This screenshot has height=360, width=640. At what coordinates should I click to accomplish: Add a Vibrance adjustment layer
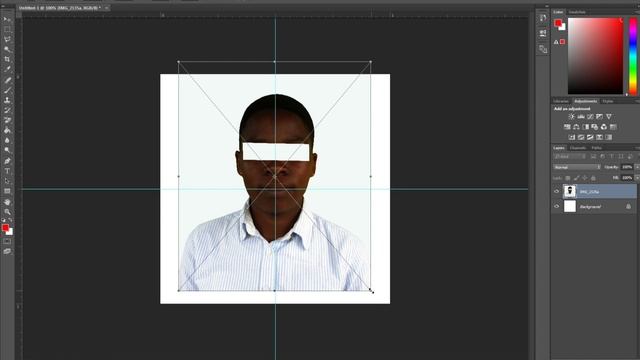[609, 117]
